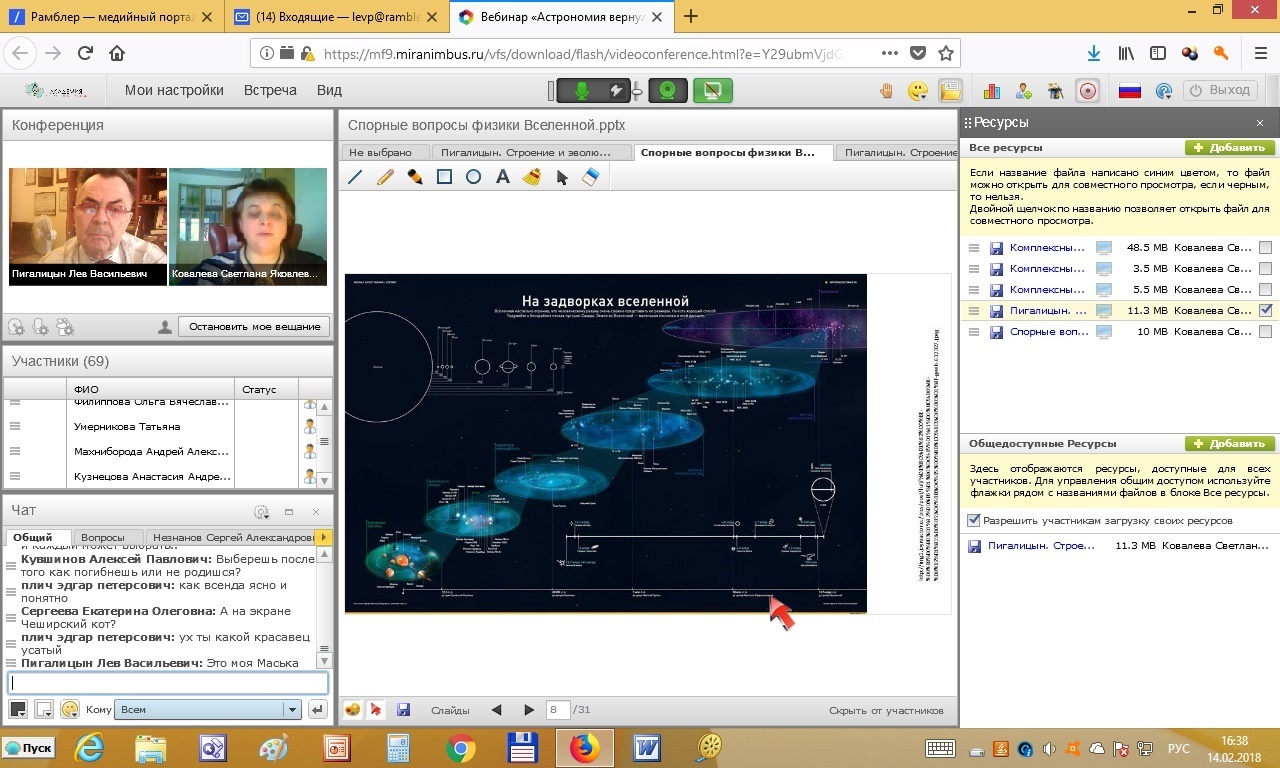Go to previous slide
This screenshot has width=1280, height=768.
point(496,710)
